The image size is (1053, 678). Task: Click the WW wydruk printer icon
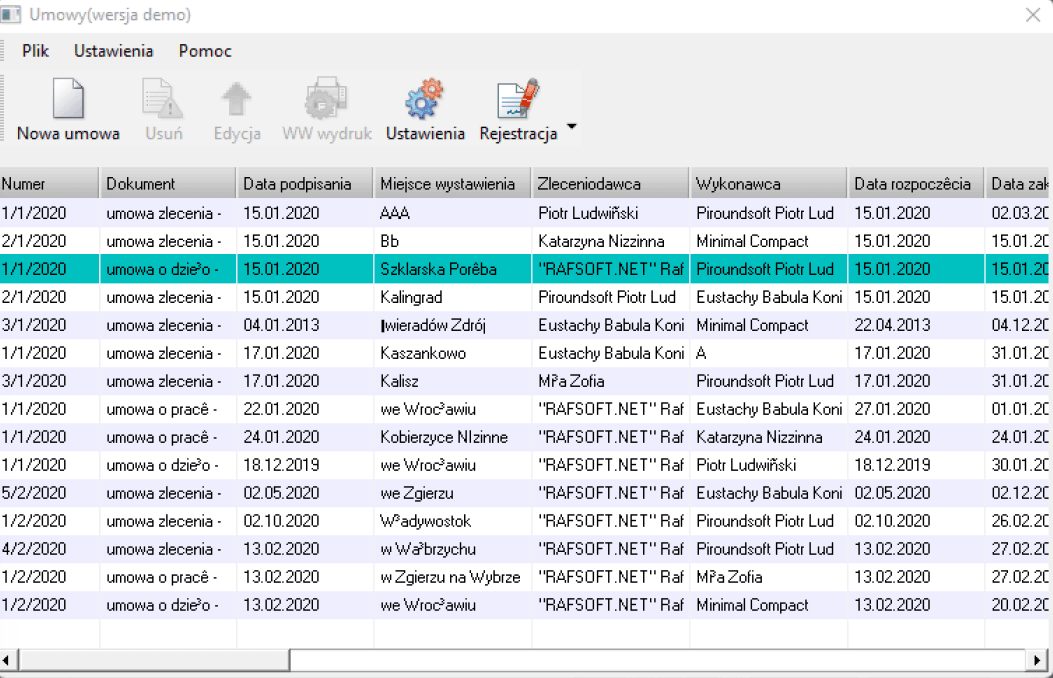[326, 100]
